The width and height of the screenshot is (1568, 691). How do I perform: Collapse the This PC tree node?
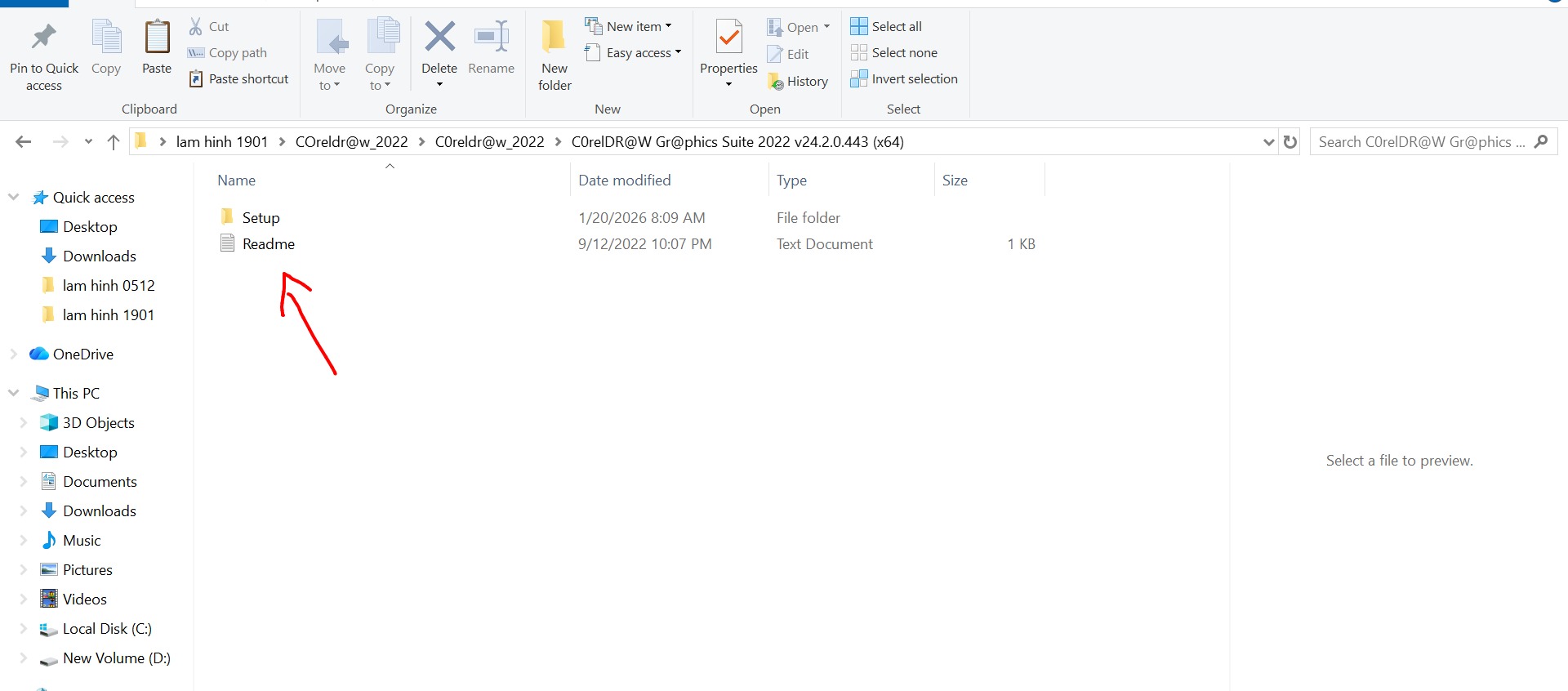pos(13,394)
